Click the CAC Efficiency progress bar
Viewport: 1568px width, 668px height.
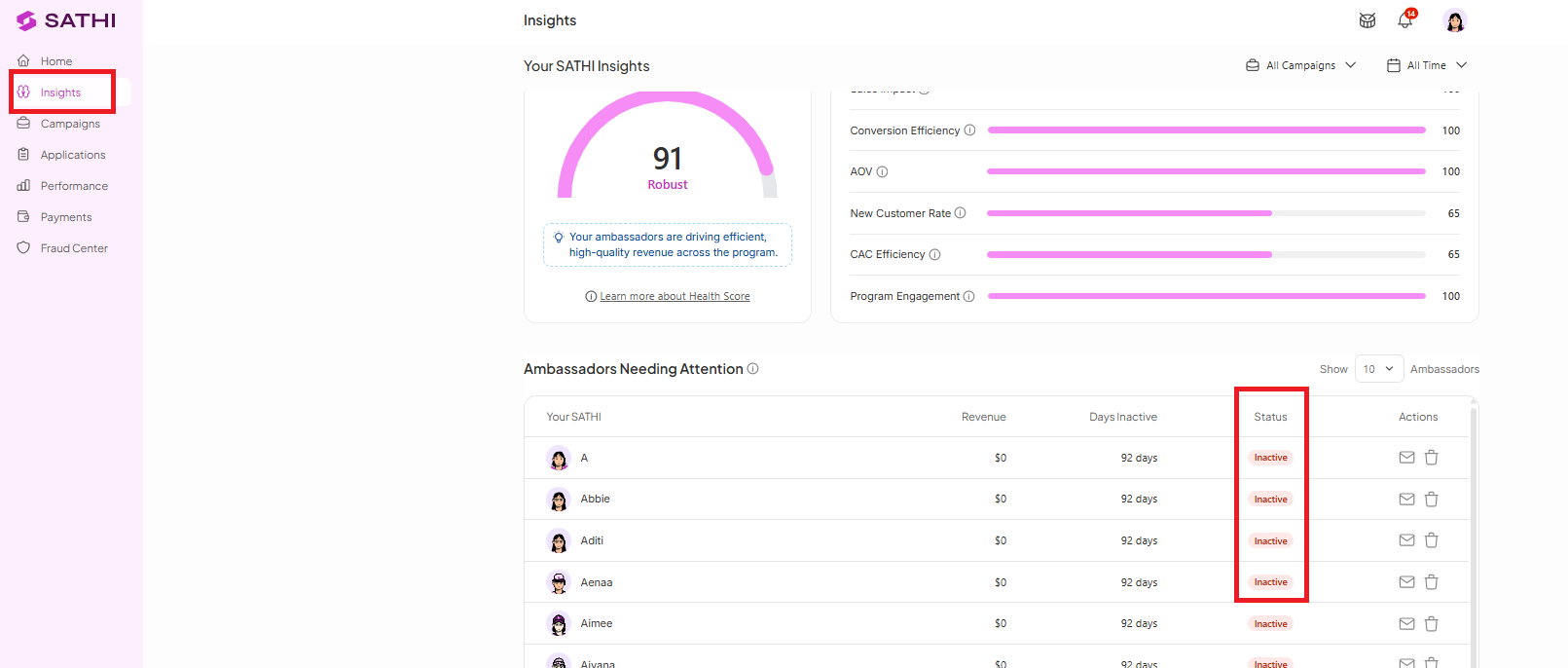click(1207, 254)
